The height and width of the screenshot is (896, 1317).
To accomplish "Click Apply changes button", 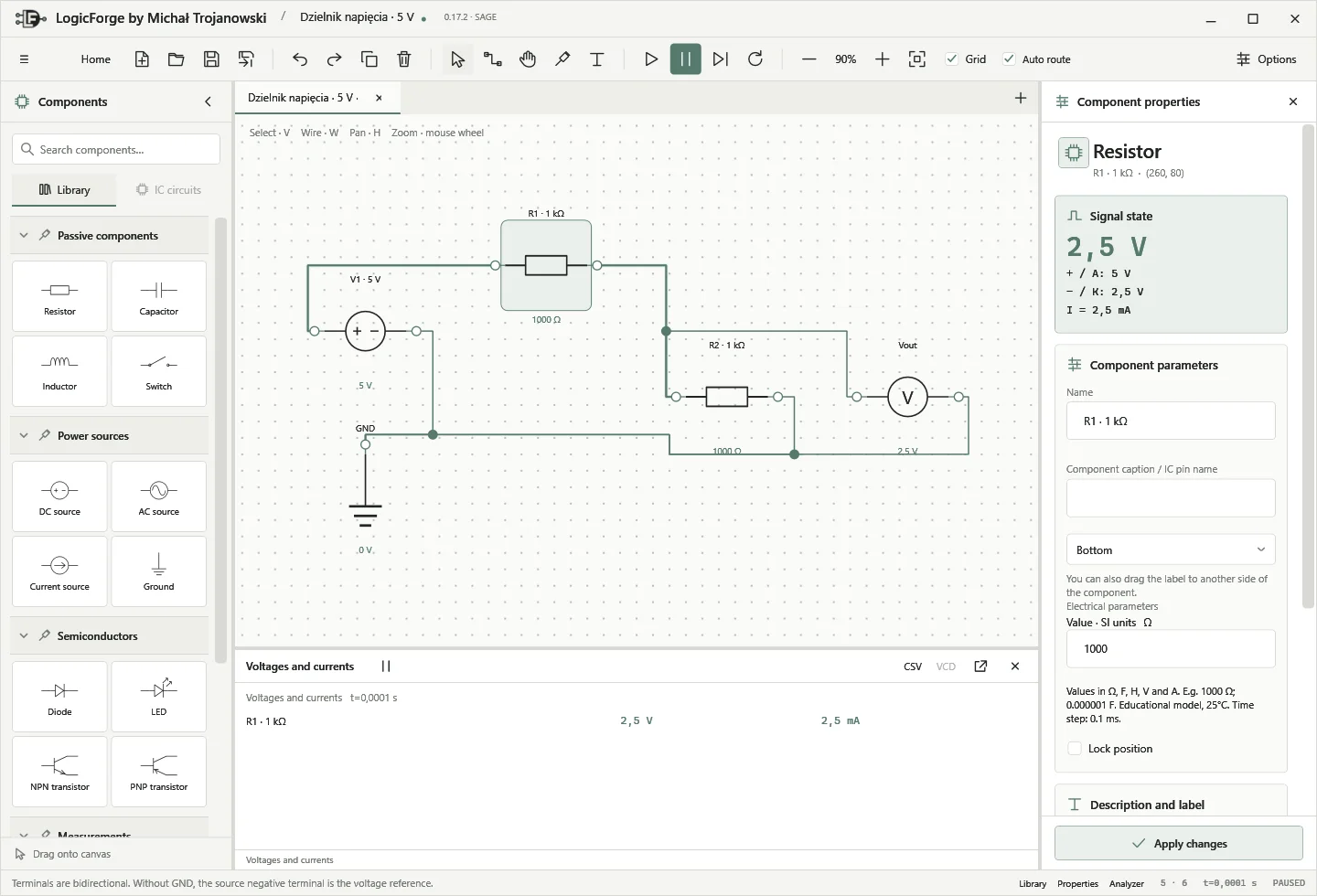I will pos(1179,844).
